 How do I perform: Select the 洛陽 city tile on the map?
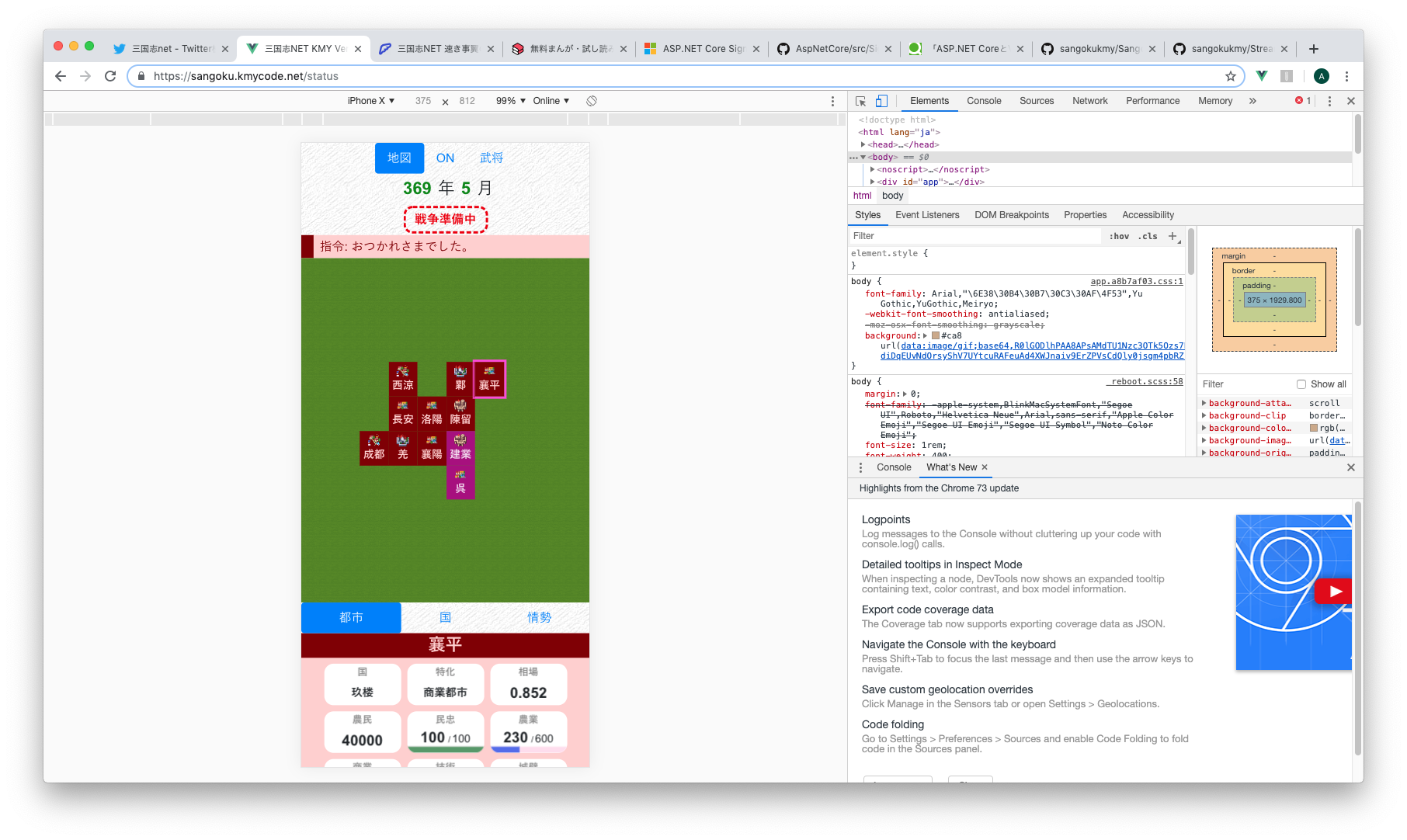(x=432, y=412)
